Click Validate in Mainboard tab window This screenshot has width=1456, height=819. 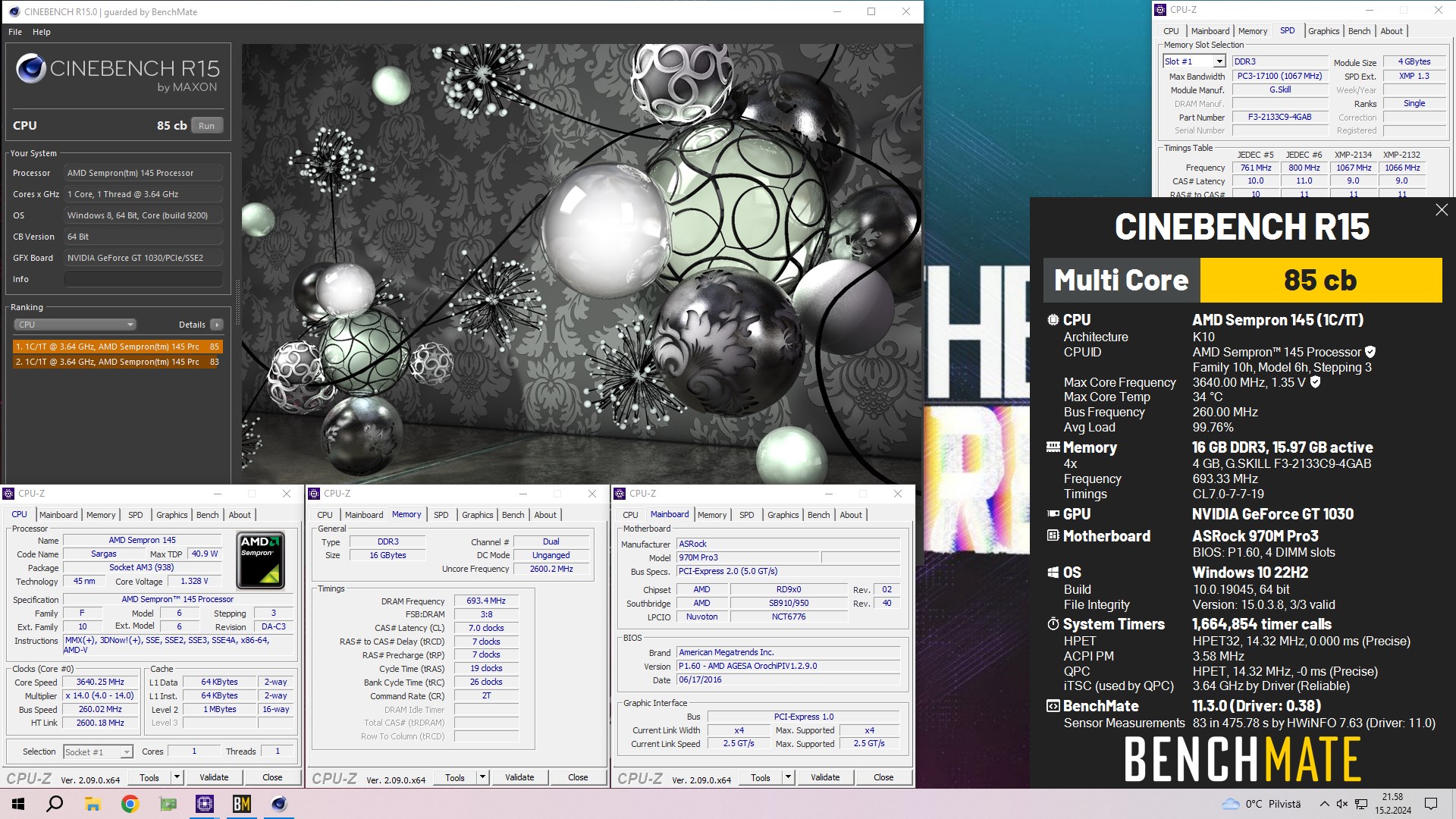pos(825,777)
